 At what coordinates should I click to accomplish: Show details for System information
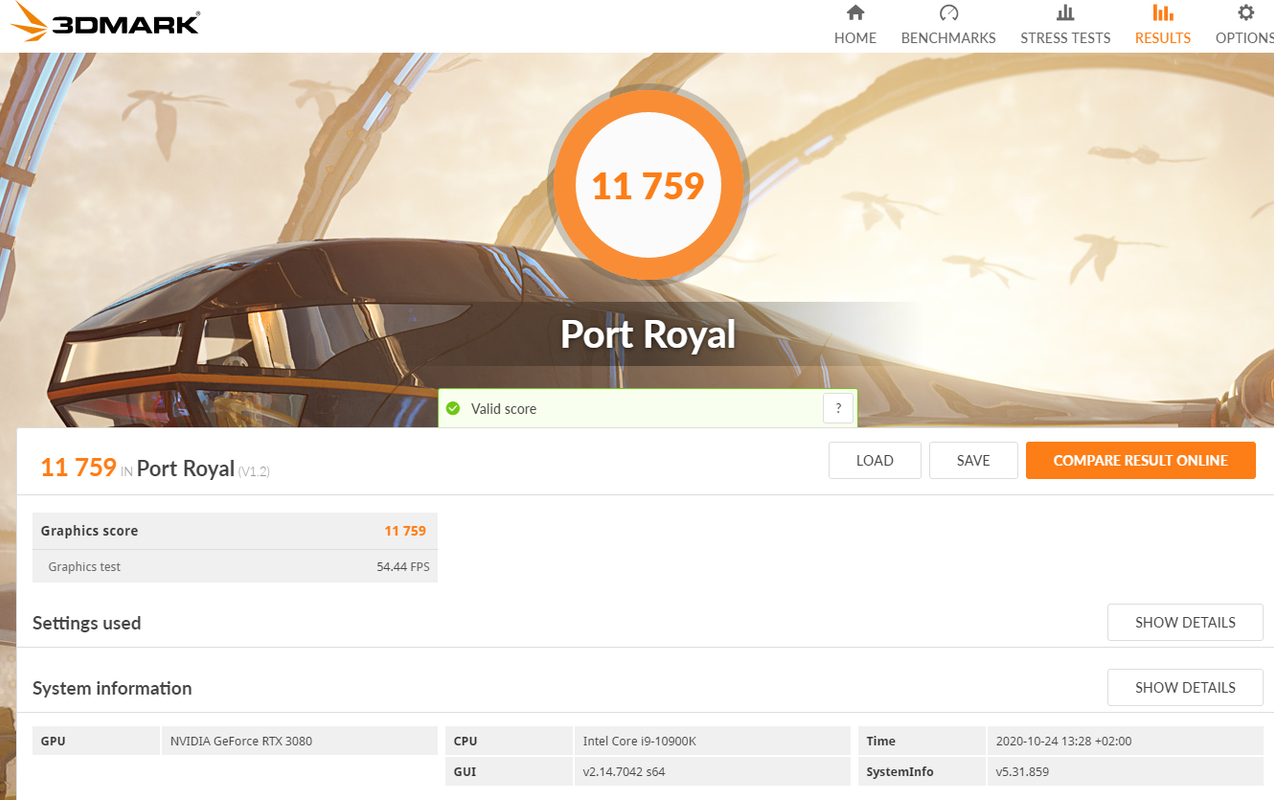[x=1185, y=687]
